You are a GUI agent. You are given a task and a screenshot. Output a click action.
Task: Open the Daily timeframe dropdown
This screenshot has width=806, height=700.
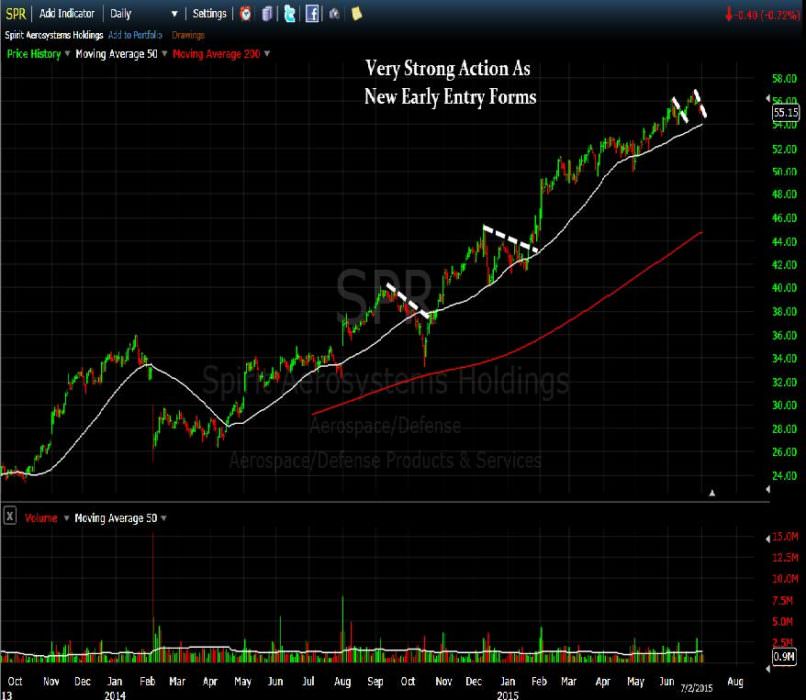(144, 14)
